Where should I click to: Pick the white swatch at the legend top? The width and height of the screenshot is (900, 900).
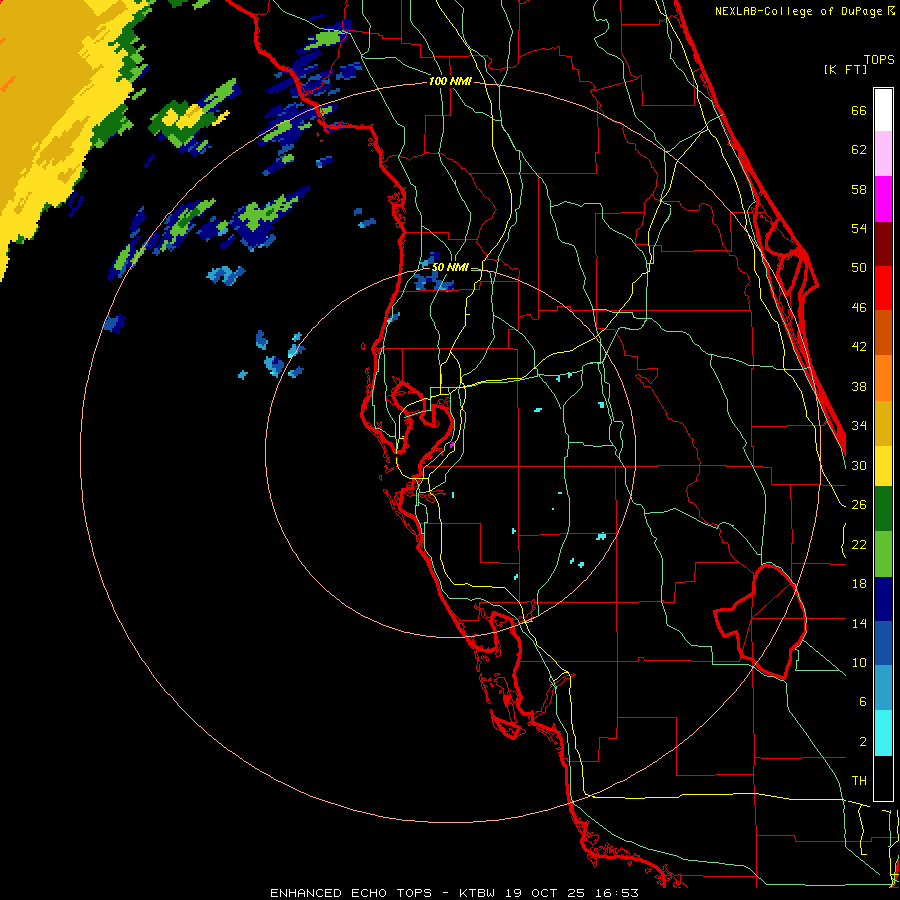point(883,110)
